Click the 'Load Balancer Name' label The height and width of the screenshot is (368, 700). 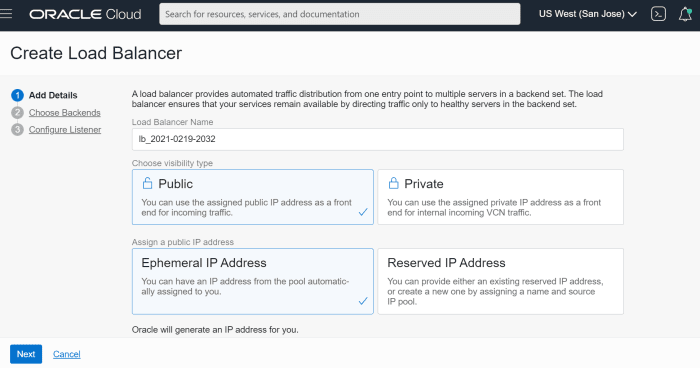pos(172,122)
